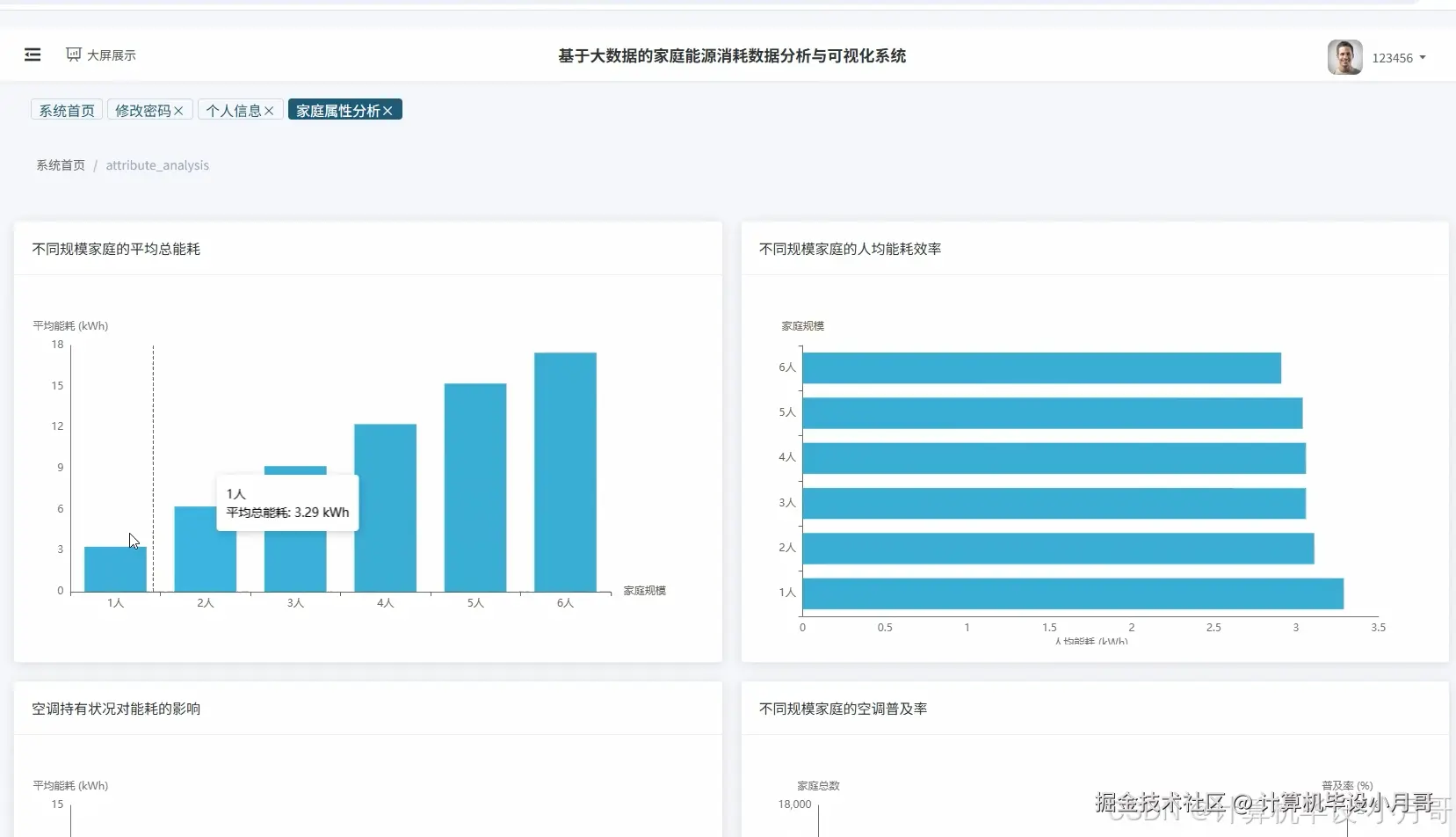Click the 4人 vertical bar in energy chart
1456x837 pixels.
coord(385,507)
